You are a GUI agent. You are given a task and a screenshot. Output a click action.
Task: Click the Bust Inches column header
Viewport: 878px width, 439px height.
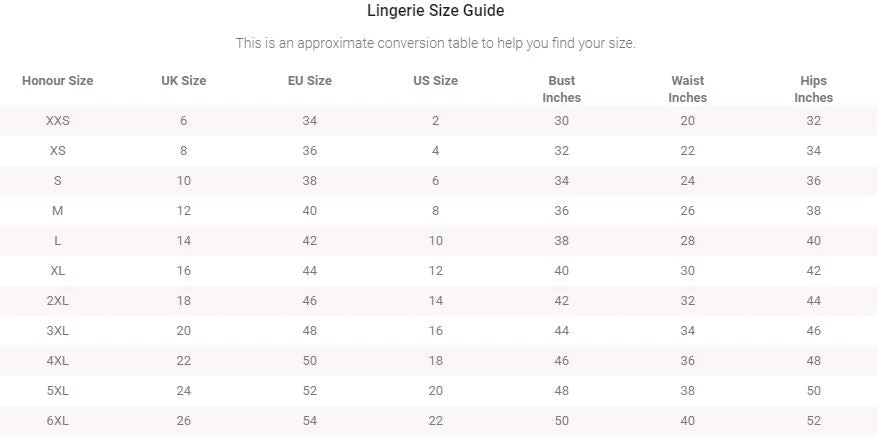click(562, 89)
